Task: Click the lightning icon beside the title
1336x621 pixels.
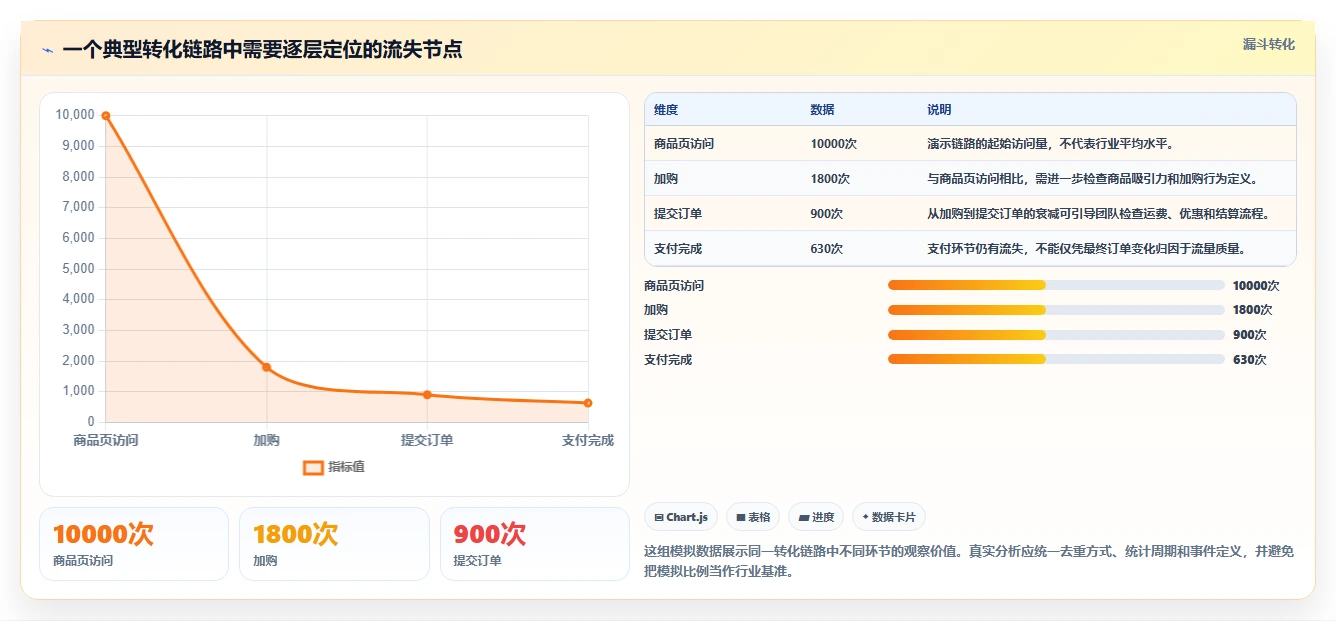Action: click(x=47, y=50)
